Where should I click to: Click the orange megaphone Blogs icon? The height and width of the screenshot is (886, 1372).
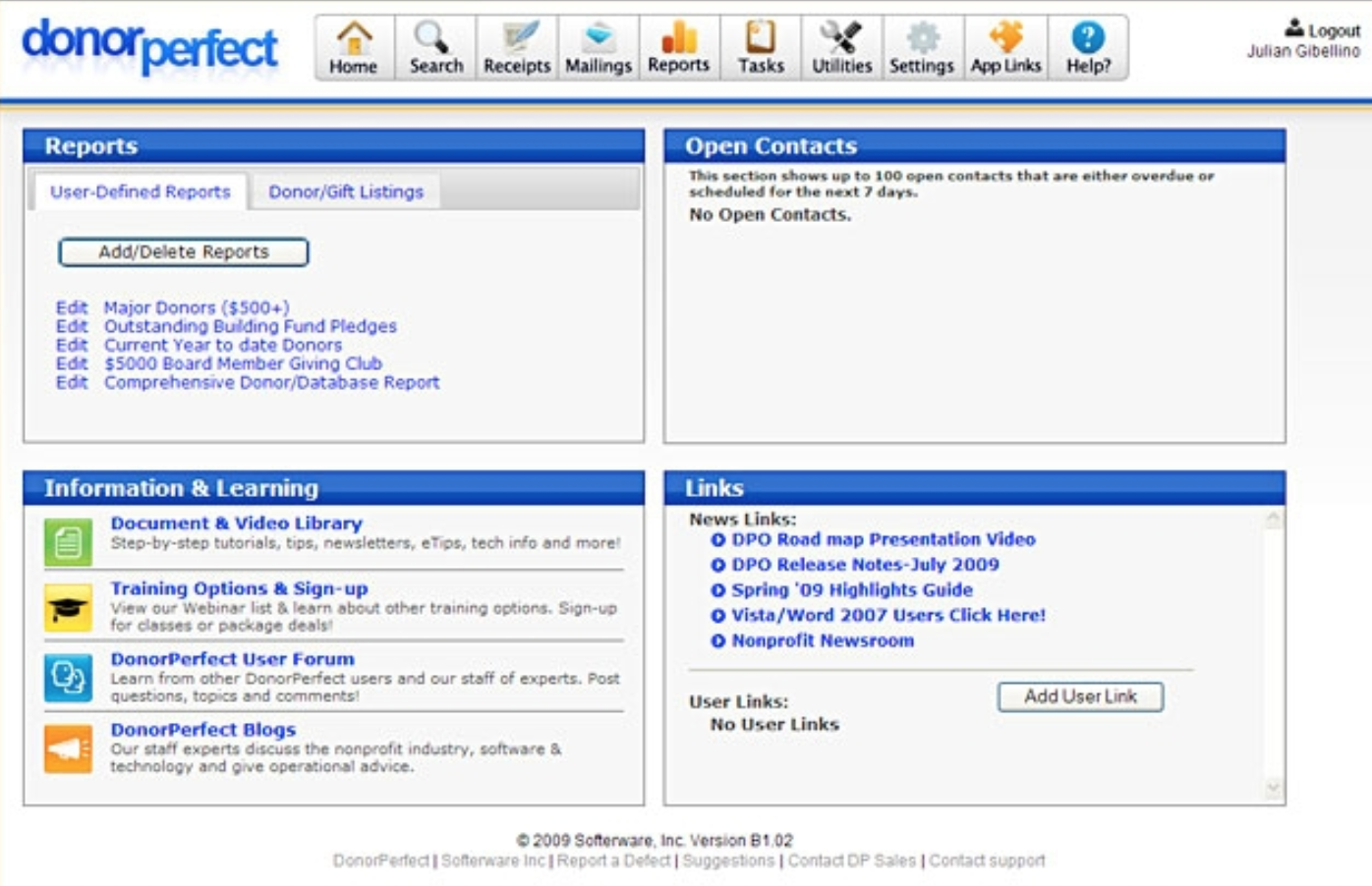68,748
